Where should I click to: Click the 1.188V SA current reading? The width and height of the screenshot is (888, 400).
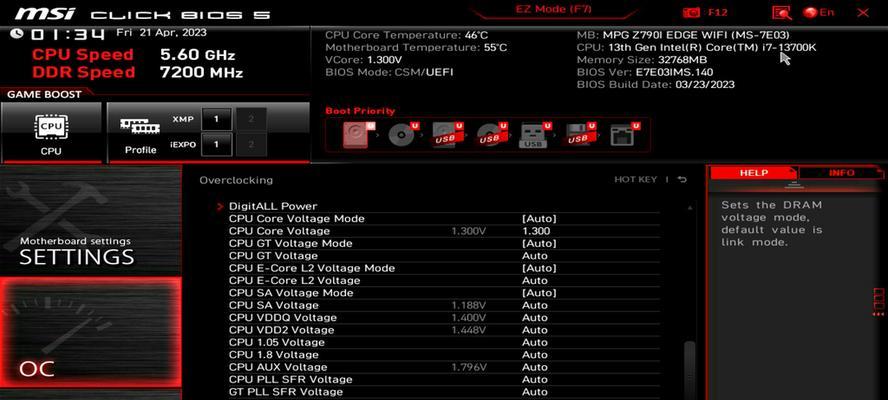click(x=469, y=305)
